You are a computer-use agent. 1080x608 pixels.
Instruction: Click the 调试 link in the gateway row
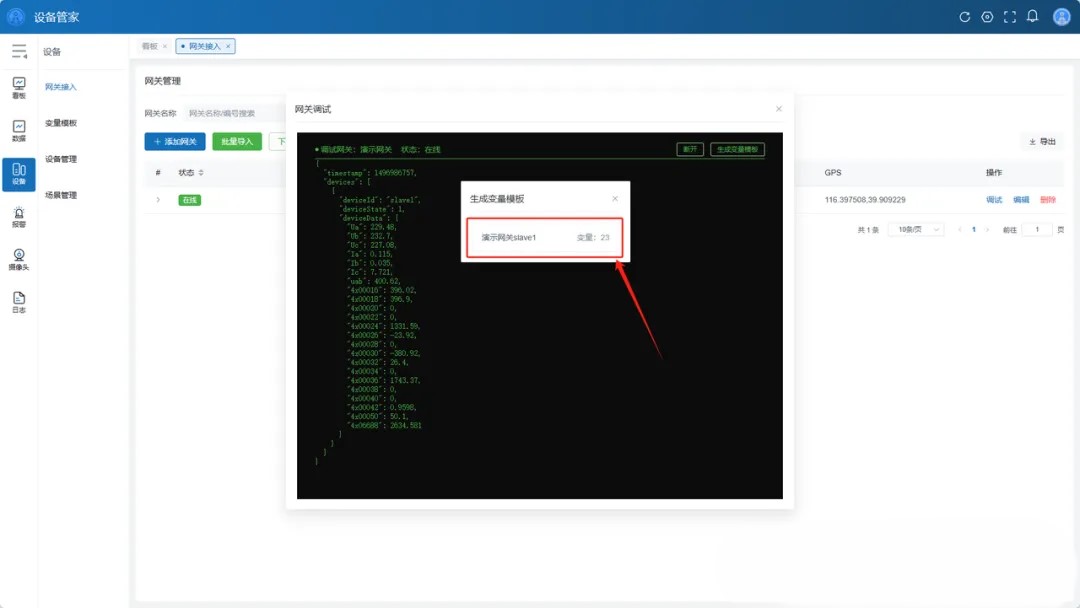(994, 200)
